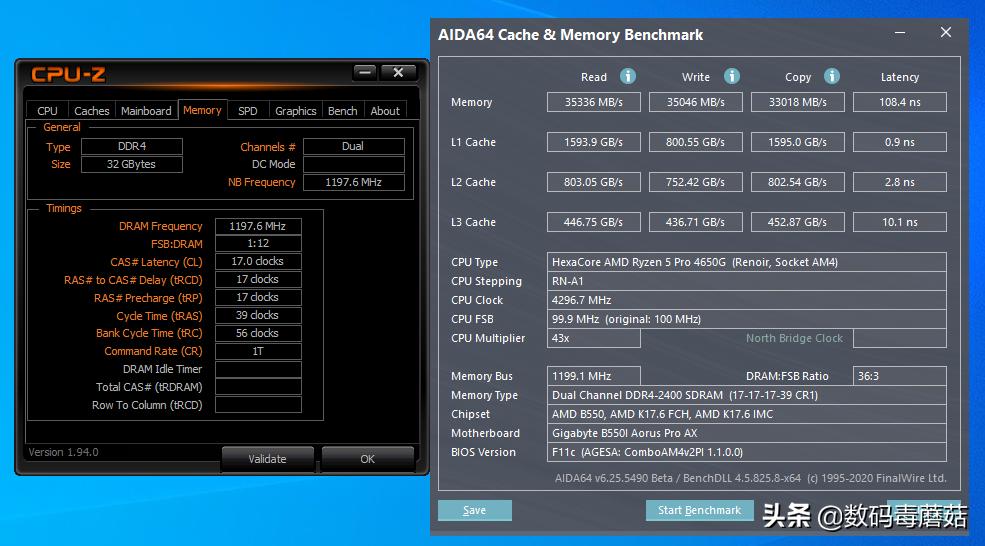
Task: Minimize the AIDA64 benchmark window
Action: pyautogui.click(x=898, y=34)
